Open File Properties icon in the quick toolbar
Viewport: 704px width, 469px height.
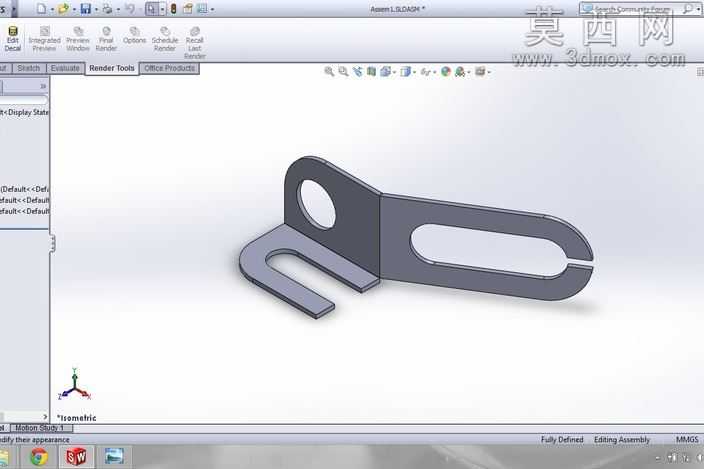pyautogui.click(x=188, y=9)
